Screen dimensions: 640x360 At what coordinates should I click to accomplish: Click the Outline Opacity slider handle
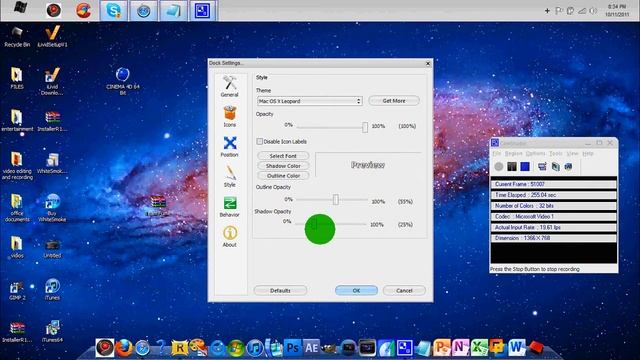[336, 199]
